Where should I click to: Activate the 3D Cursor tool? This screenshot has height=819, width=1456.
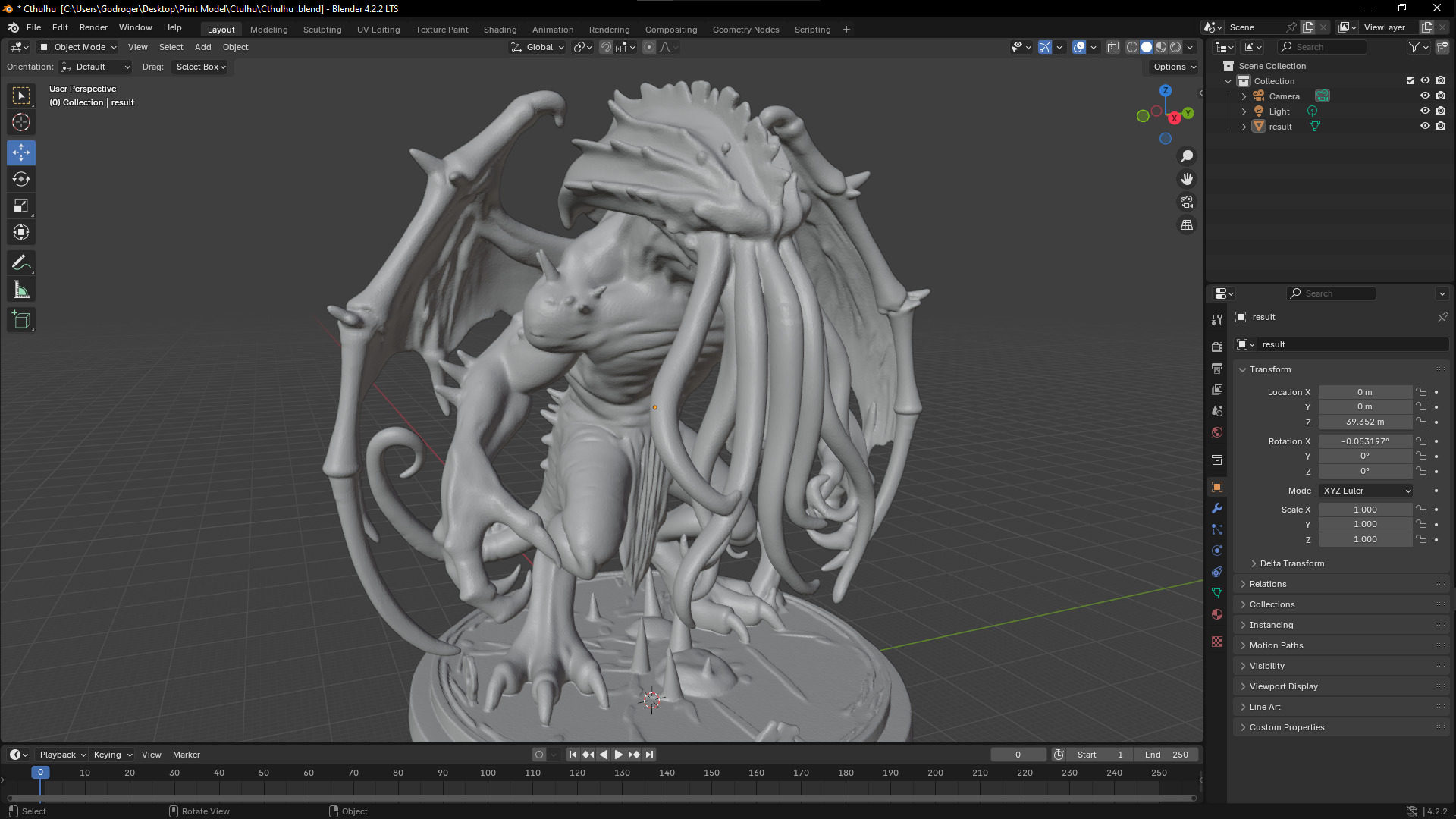click(x=21, y=122)
